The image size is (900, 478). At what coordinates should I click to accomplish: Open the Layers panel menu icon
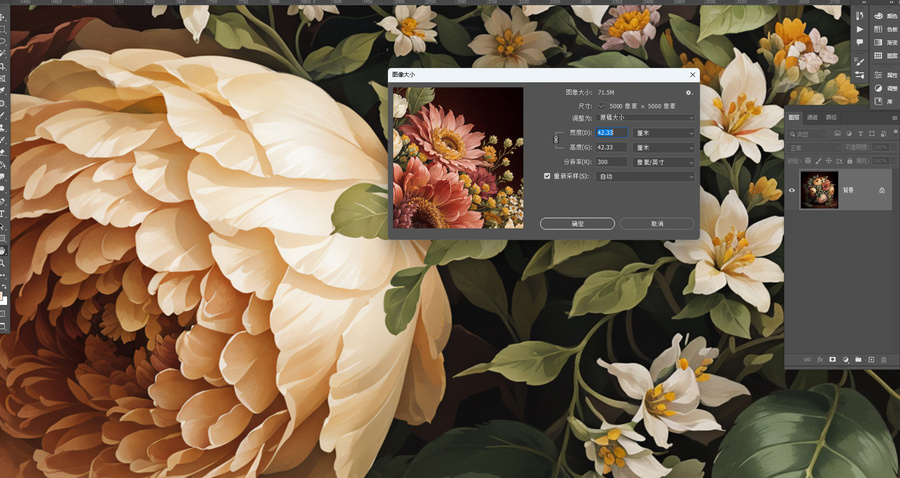894,118
